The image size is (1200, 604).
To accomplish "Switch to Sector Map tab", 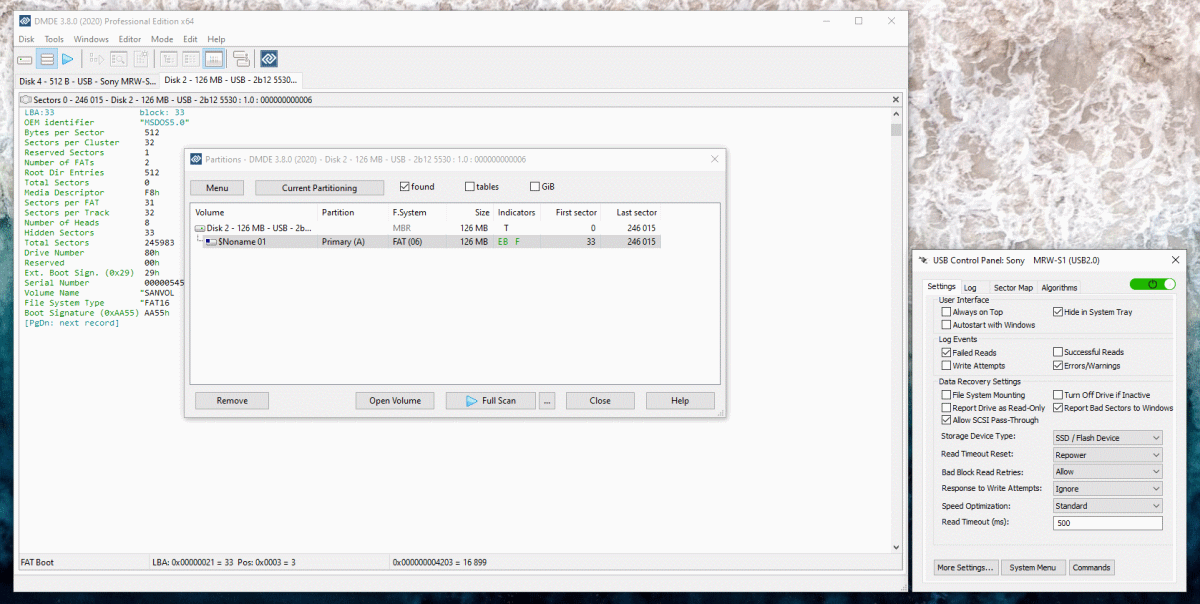I will 1013,287.
